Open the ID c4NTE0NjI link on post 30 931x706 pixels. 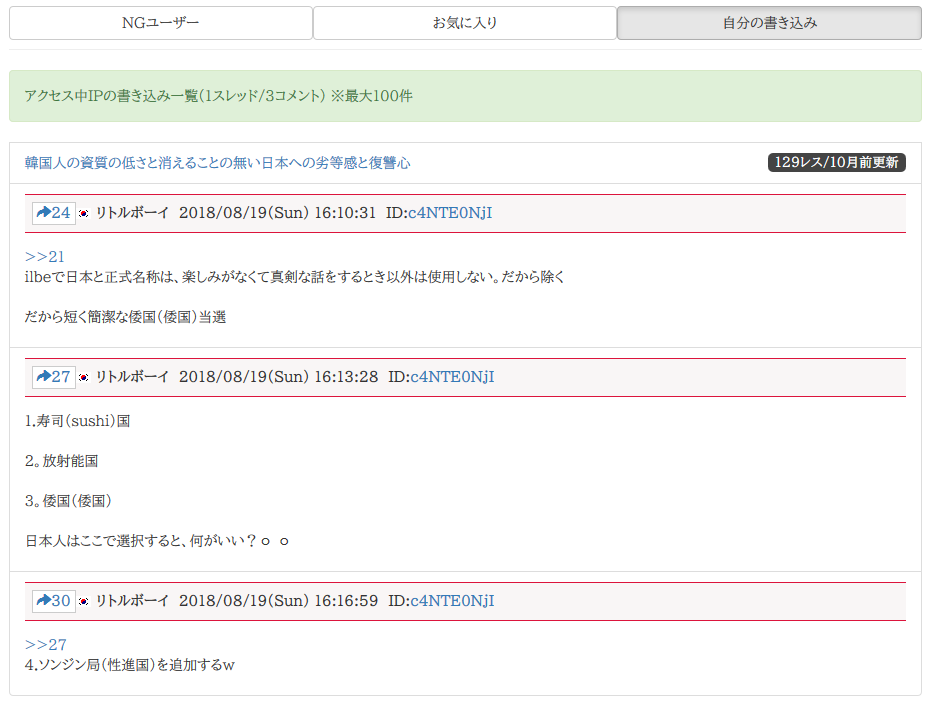click(x=452, y=601)
